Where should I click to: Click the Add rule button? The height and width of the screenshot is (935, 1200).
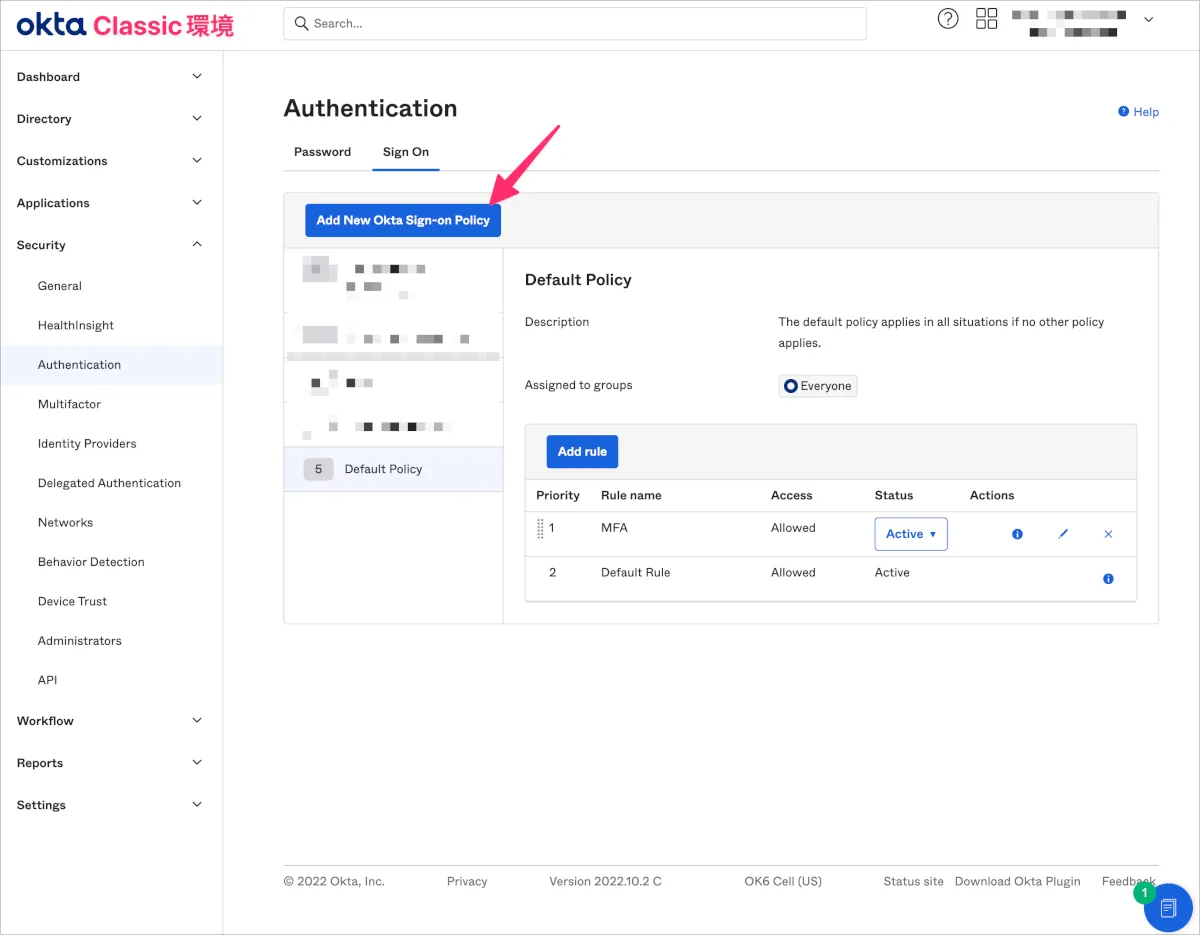click(x=582, y=452)
